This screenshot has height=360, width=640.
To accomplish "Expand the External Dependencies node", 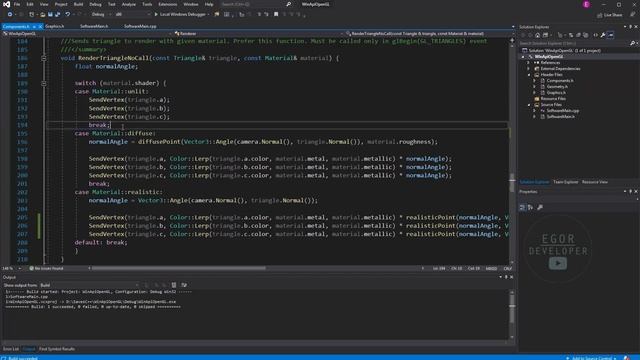I will (x=529, y=69).
